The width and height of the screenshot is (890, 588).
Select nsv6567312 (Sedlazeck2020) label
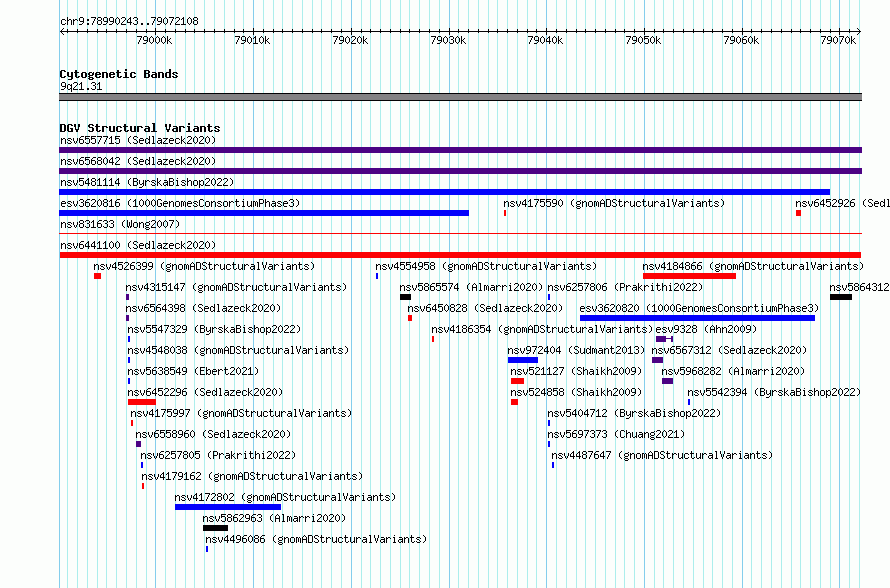tap(729, 350)
